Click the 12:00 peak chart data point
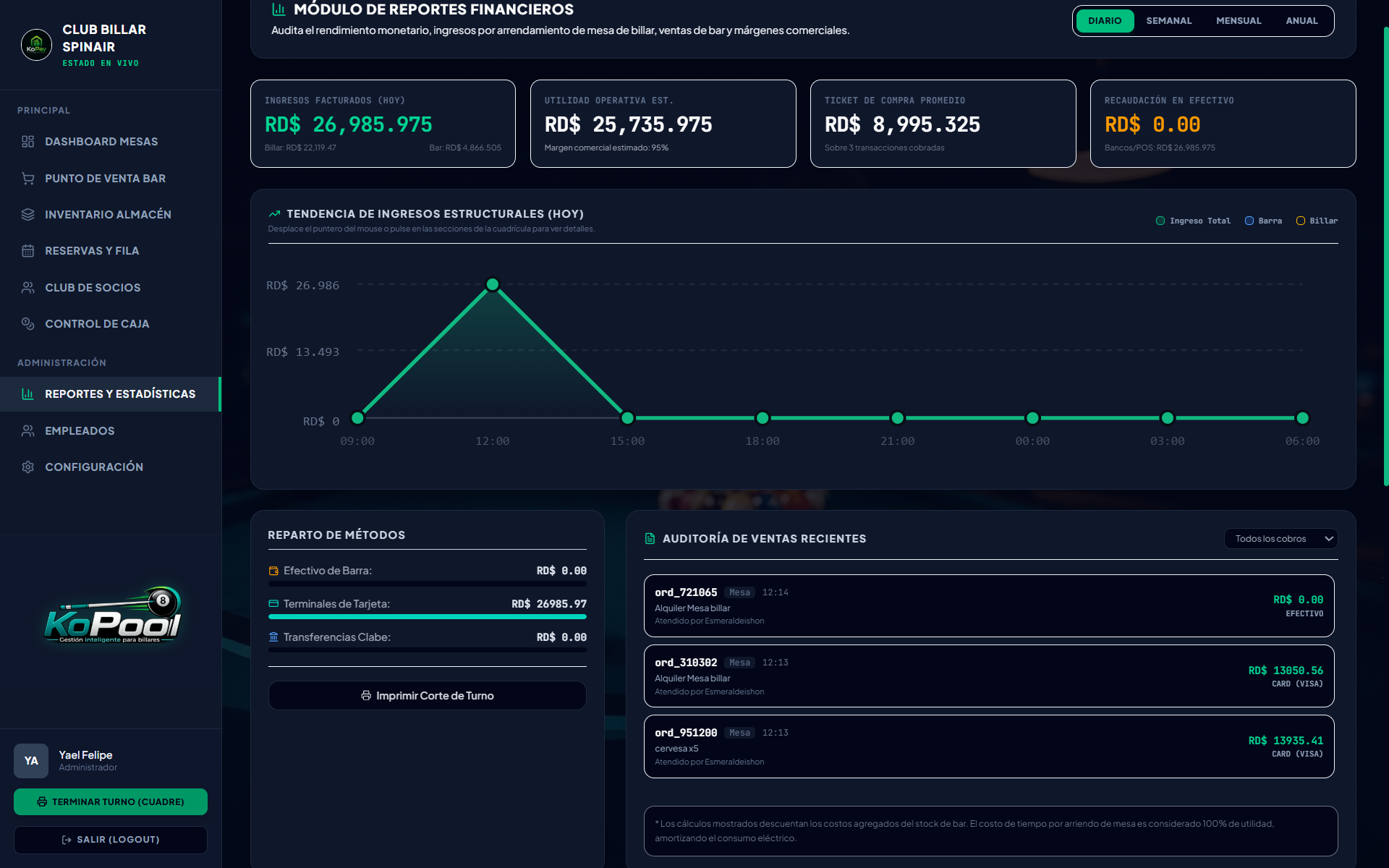 pos(493,284)
